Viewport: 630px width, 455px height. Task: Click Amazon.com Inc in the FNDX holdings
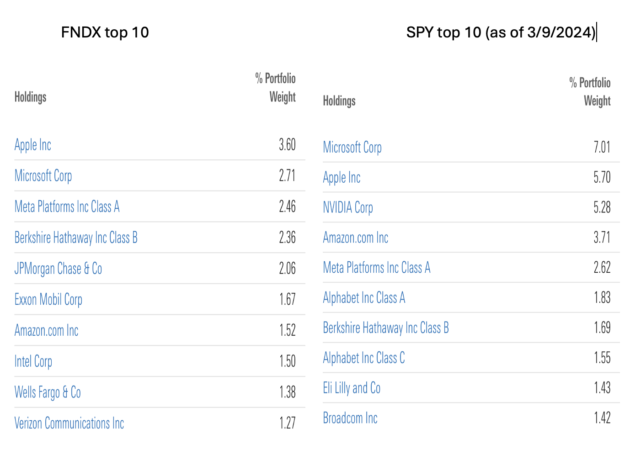(x=46, y=330)
